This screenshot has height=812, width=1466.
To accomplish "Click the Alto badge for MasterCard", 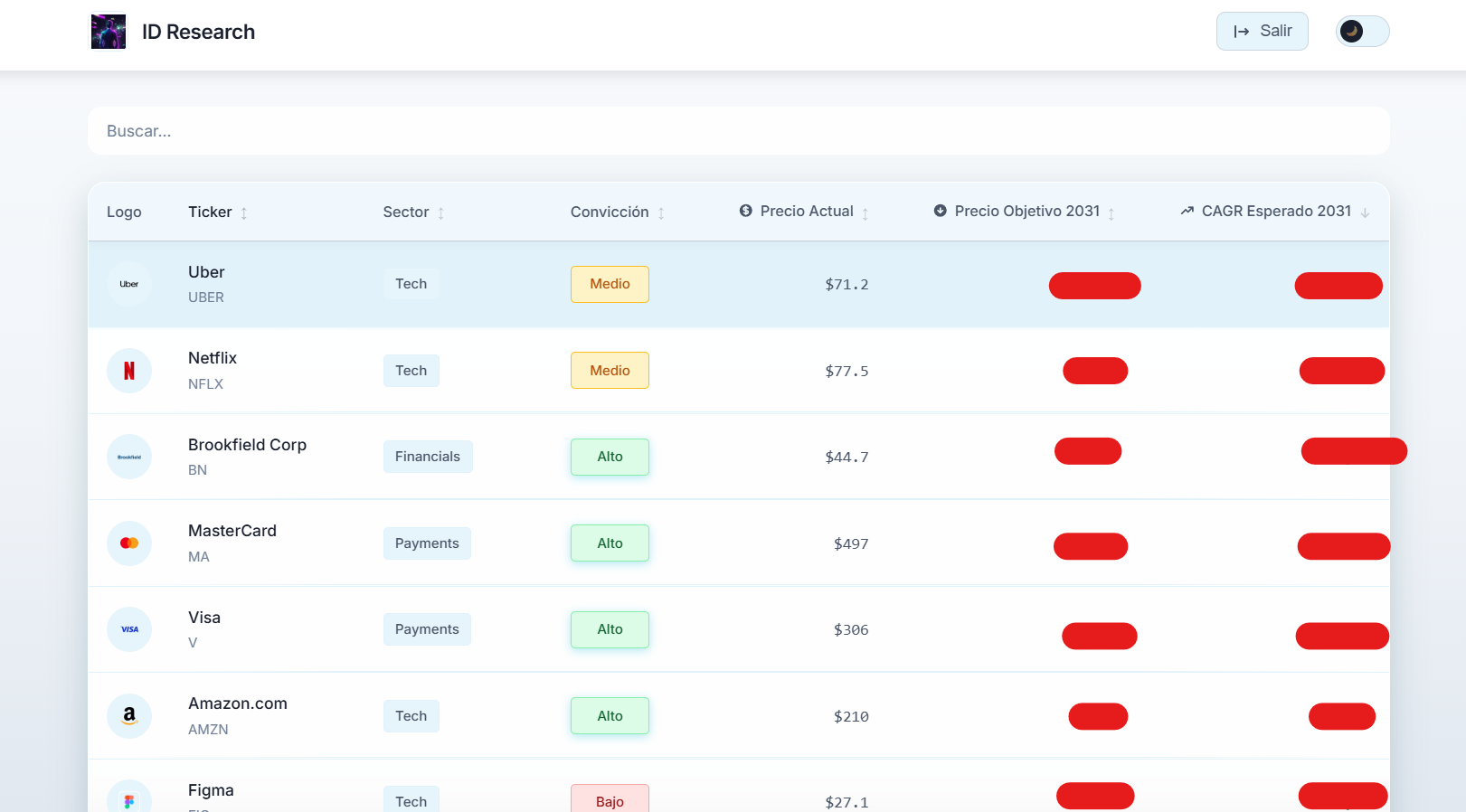I will point(610,543).
